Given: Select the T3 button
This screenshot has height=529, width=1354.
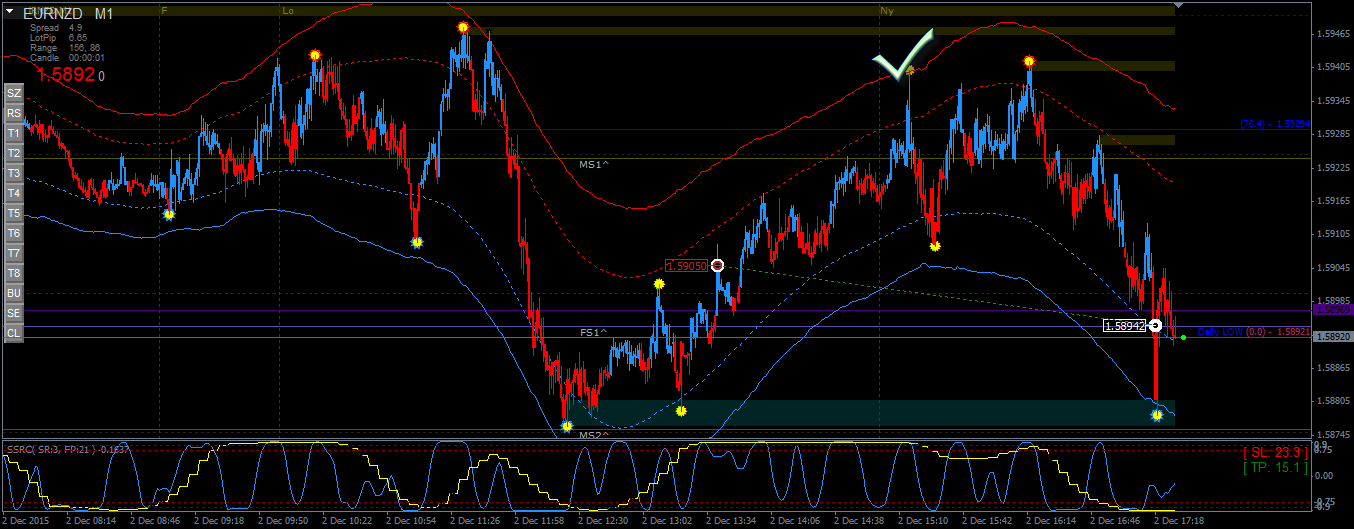Looking at the screenshot, I should 14,173.
